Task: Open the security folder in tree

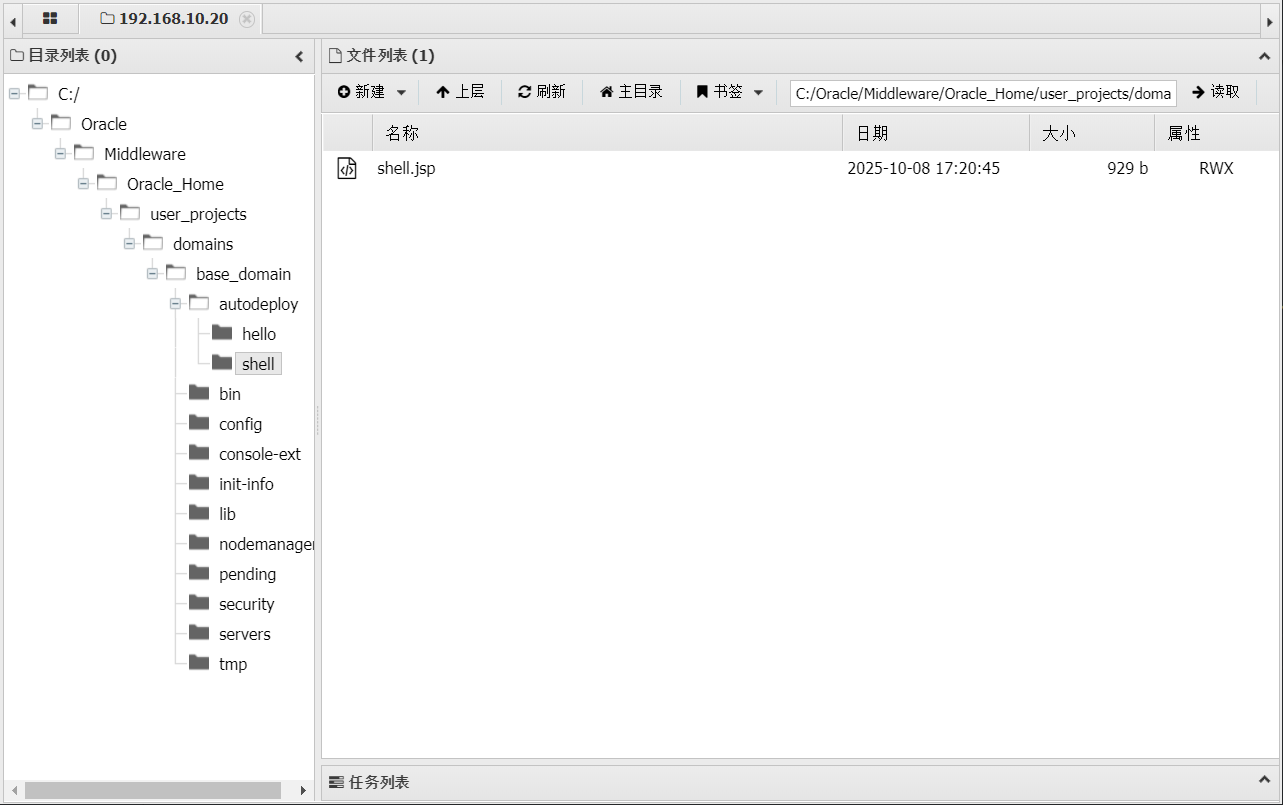Action: [x=246, y=604]
